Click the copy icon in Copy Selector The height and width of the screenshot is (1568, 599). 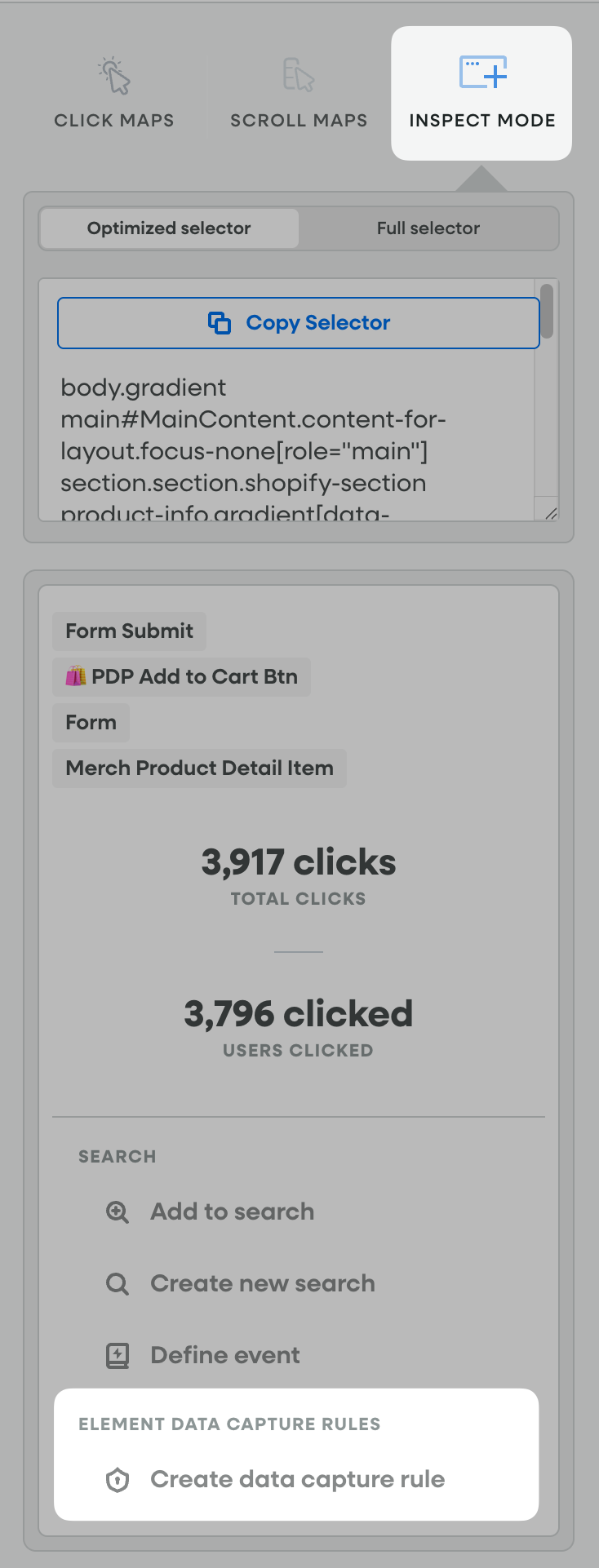click(220, 323)
